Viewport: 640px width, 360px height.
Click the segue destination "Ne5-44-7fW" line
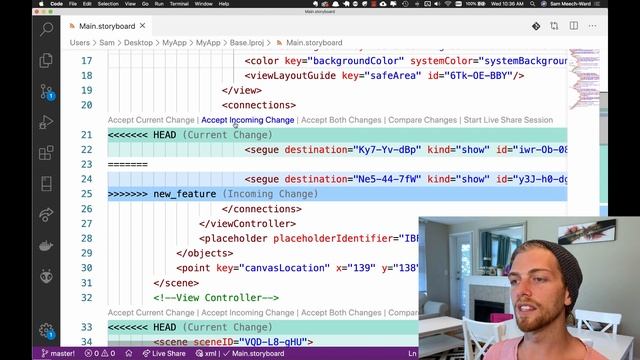[337, 179]
